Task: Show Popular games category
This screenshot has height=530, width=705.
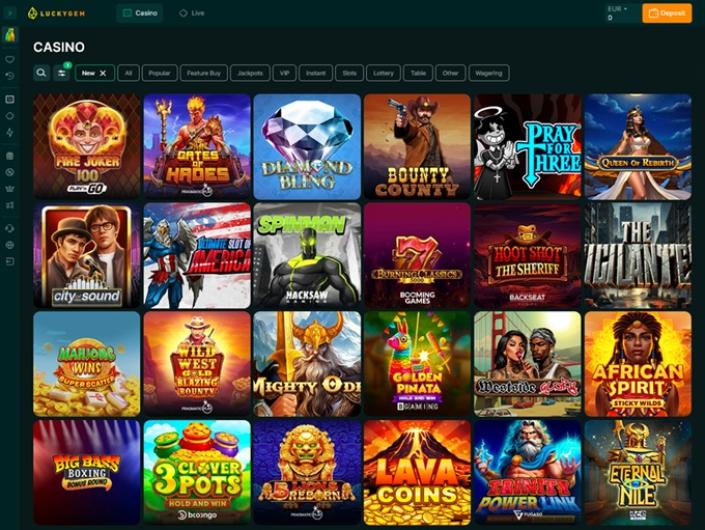Action: (x=160, y=73)
